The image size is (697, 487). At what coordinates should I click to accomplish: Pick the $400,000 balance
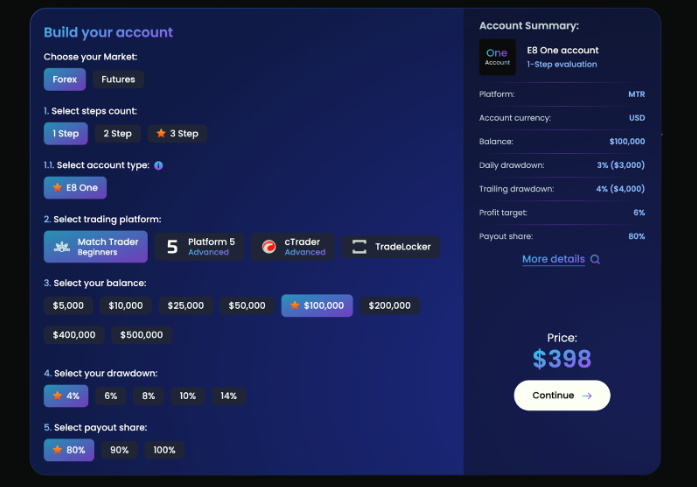pyautogui.click(x=74, y=335)
